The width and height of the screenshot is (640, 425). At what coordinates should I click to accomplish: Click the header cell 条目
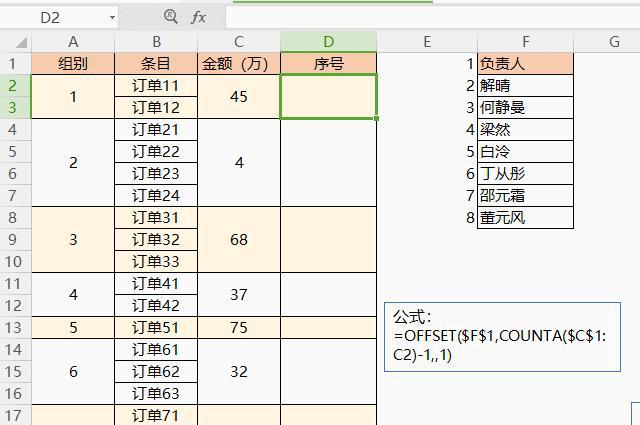click(x=156, y=64)
